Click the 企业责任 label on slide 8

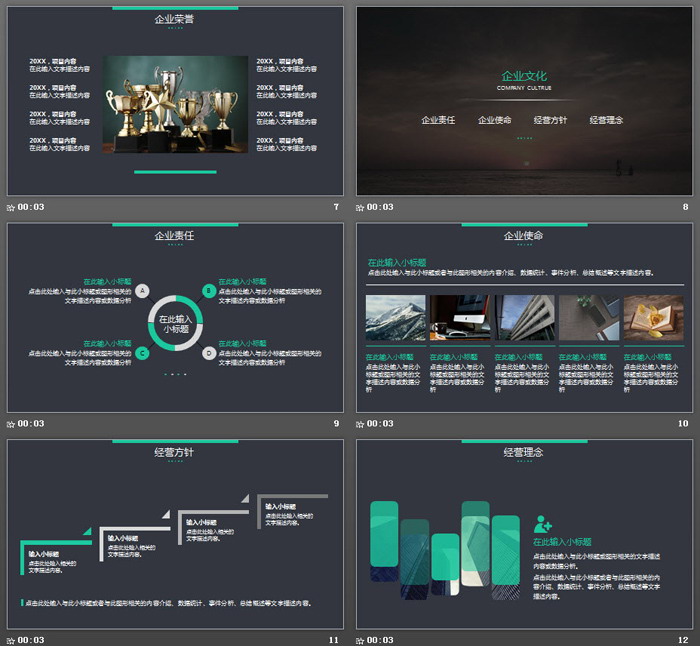[x=438, y=120]
